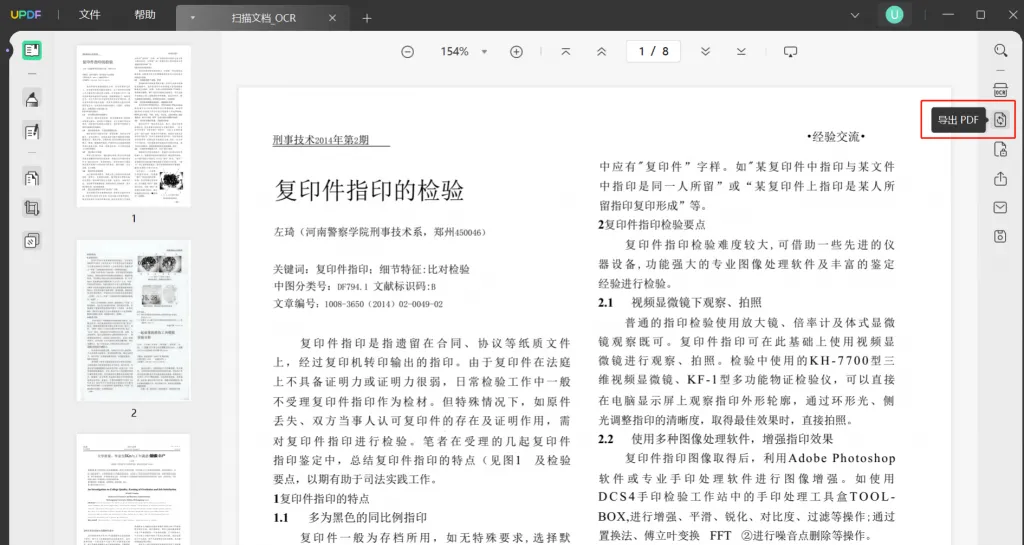Image resolution: width=1024 pixels, height=545 pixels.
Task: Click the heading 1复印件指印的特点
Action: pyautogui.click(x=321, y=499)
